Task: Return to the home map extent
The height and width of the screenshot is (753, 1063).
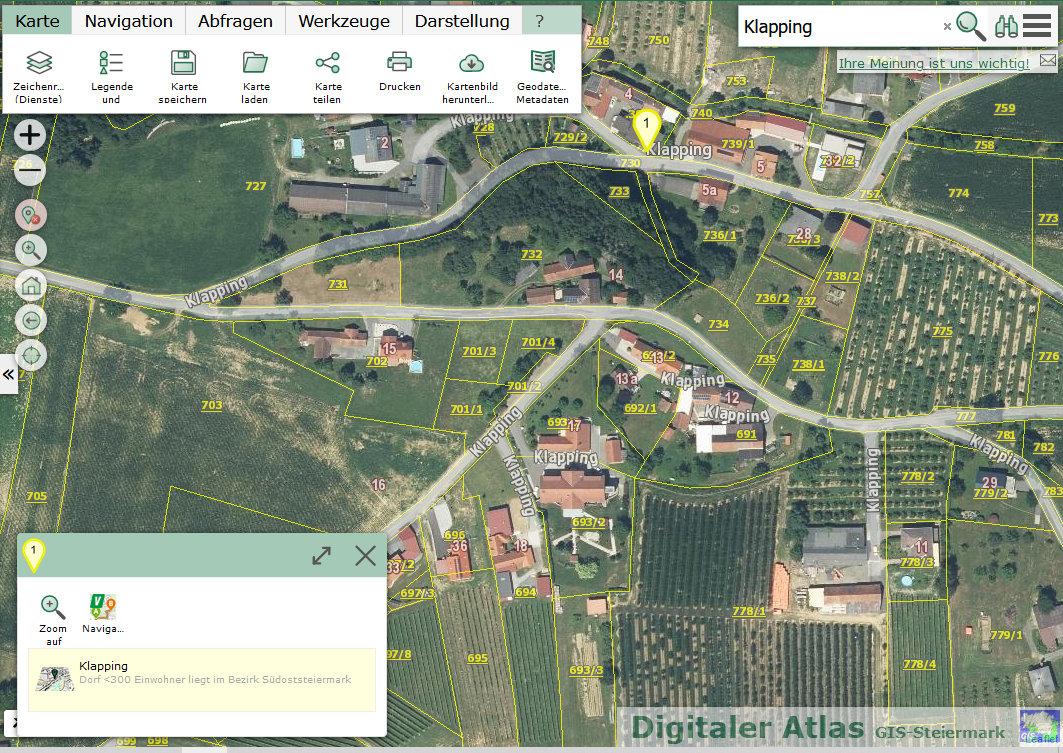Action: [31, 285]
